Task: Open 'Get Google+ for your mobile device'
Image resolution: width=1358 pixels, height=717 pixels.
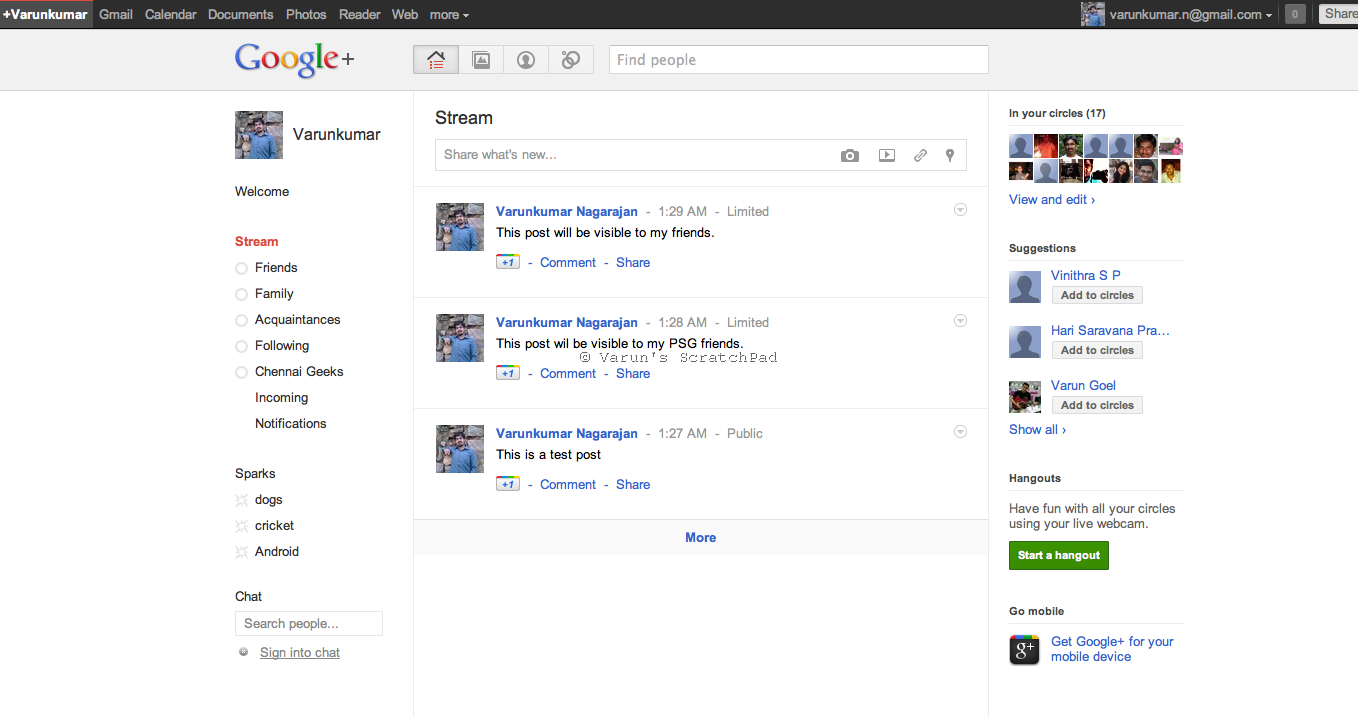Action: tap(1112, 649)
